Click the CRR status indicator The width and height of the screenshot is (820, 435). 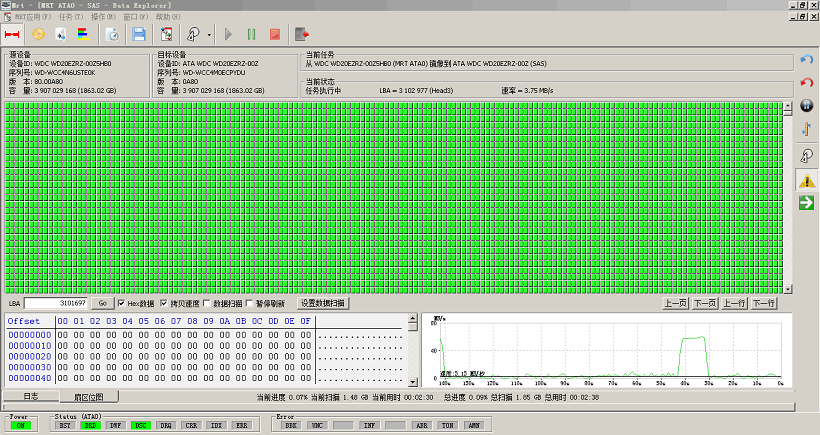tap(191, 426)
